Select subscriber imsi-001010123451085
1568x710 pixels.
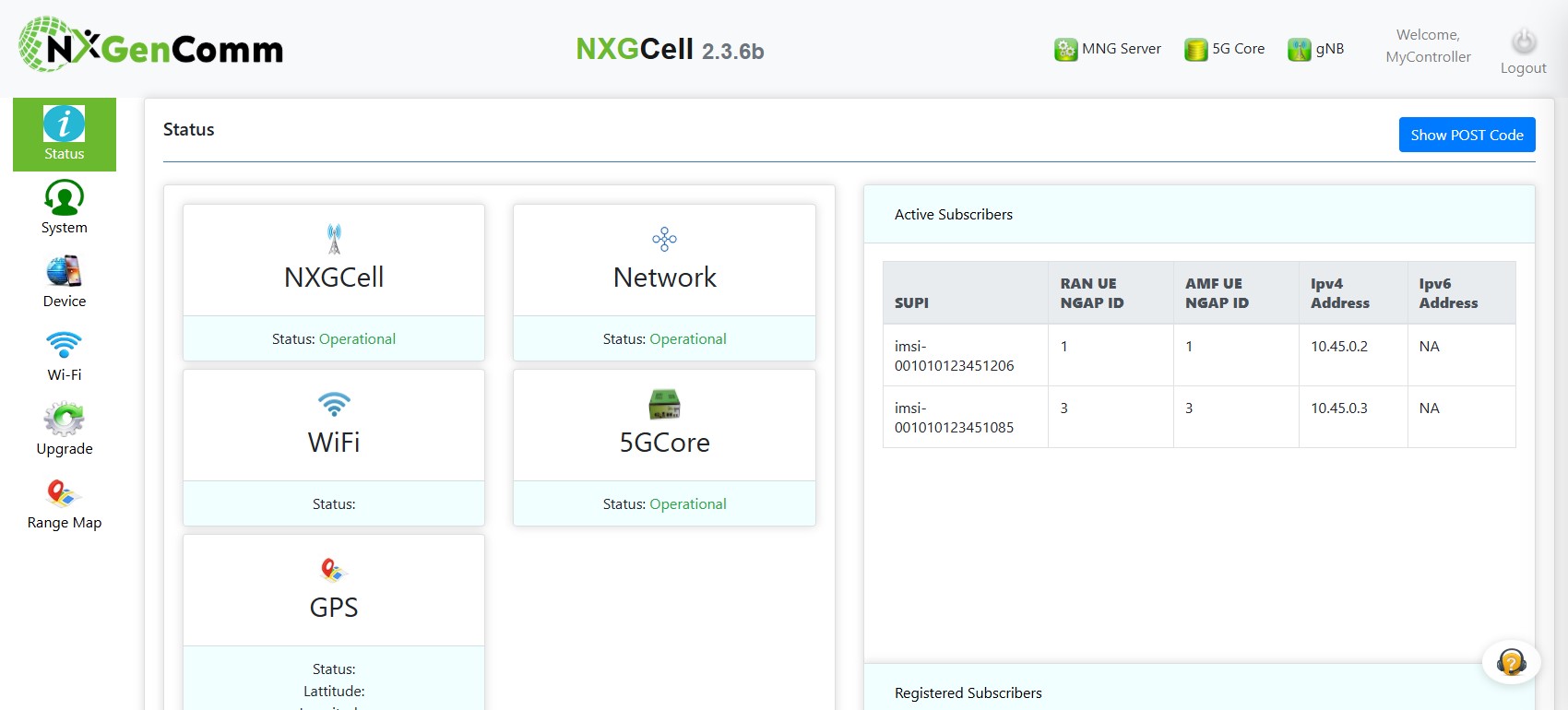point(954,418)
